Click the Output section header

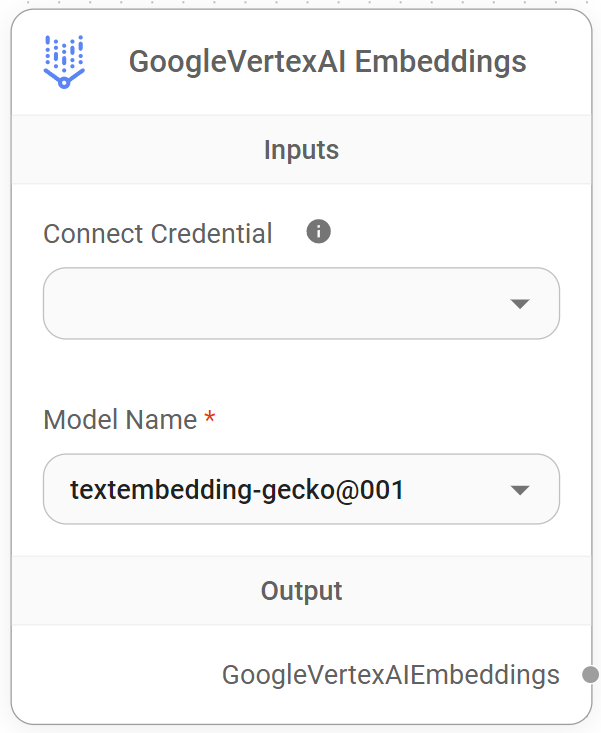coord(301,591)
